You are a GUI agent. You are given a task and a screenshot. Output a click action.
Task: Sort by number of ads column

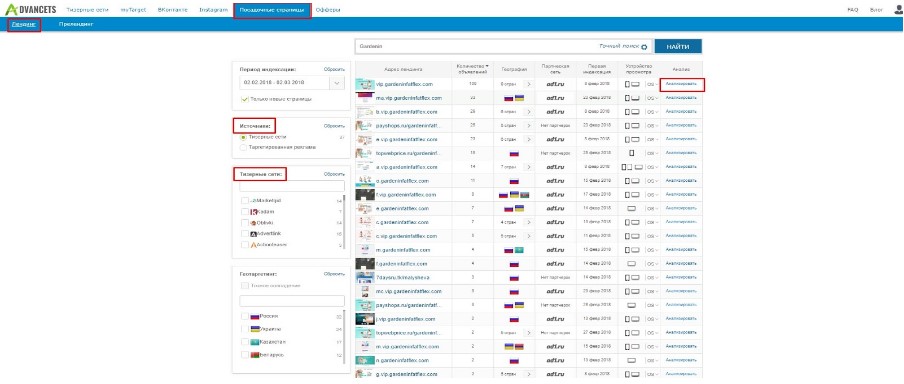click(472, 69)
